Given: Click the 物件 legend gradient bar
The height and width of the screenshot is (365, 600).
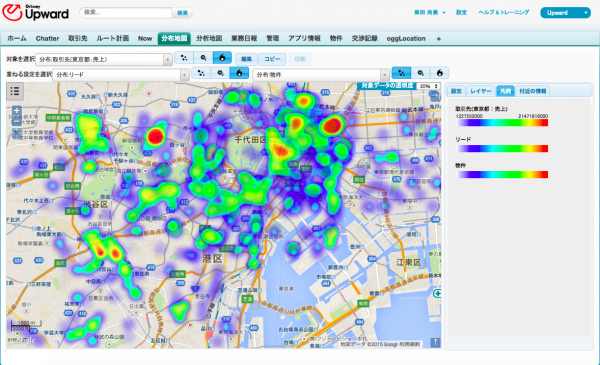Looking at the screenshot, I should point(502,174).
